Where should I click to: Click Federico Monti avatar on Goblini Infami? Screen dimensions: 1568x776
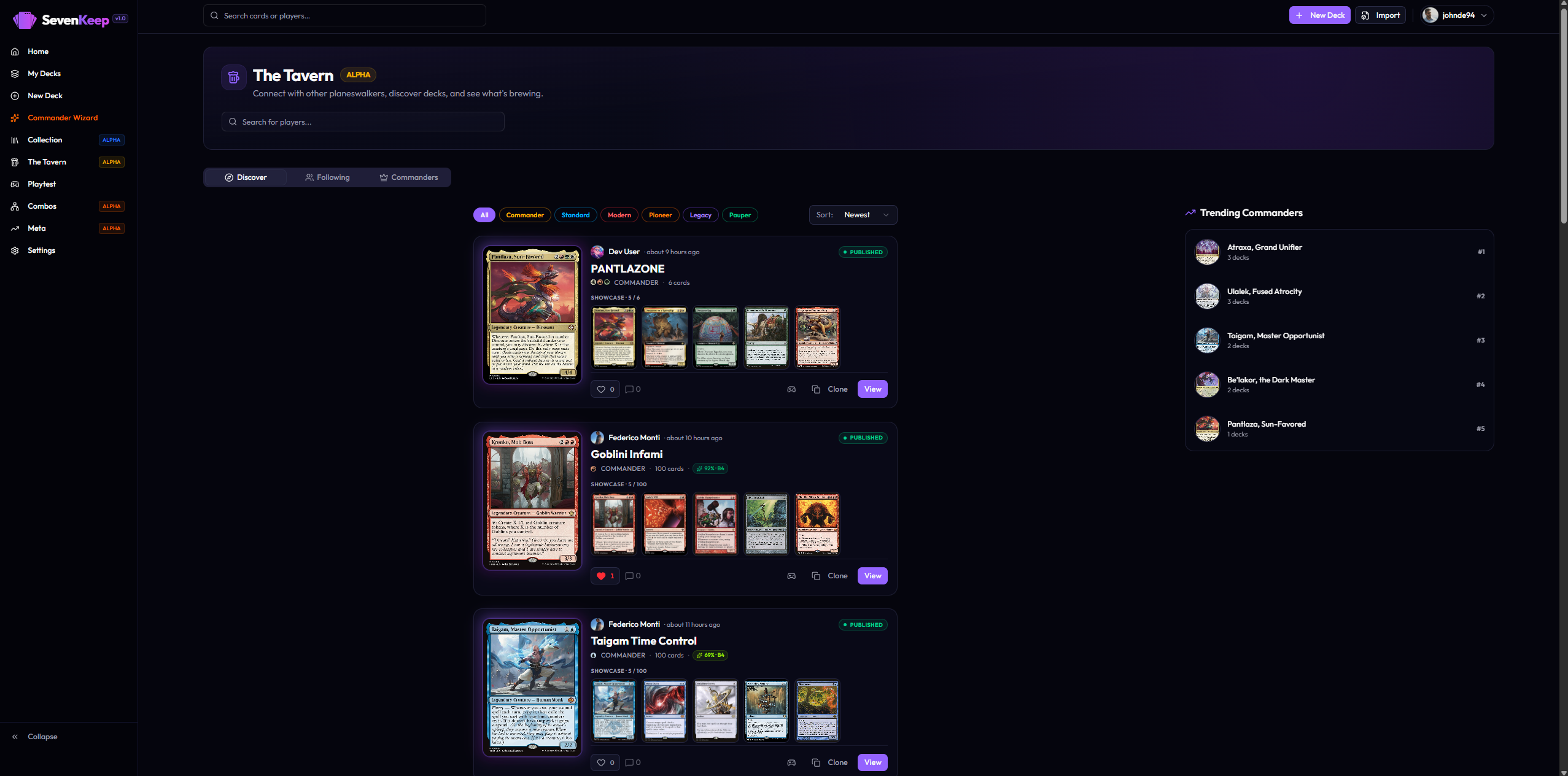[x=597, y=438]
